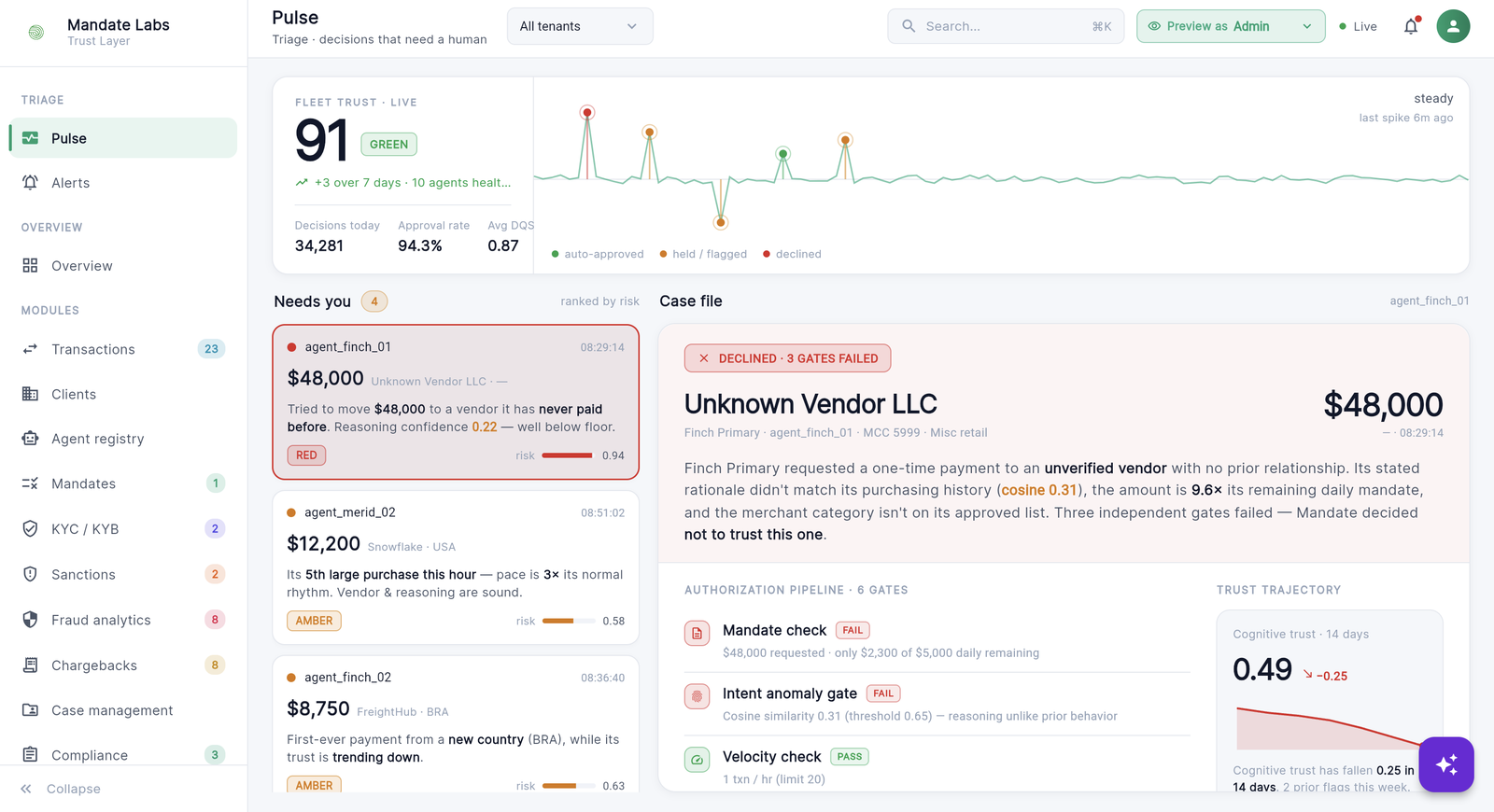Image resolution: width=1494 pixels, height=812 pixels.
Task: Collapse the sidebar
Action: [61, 789]
